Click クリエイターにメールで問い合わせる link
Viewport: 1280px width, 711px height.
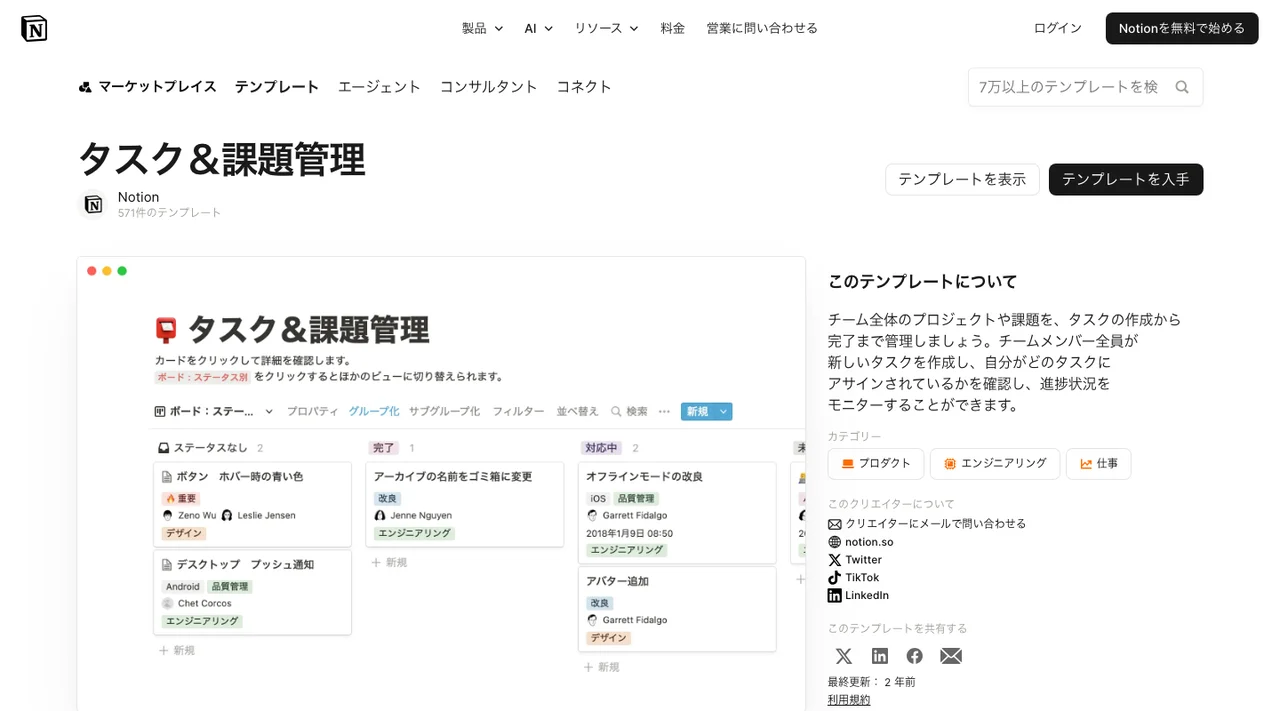pyautogui.click(x=927, y=524)
